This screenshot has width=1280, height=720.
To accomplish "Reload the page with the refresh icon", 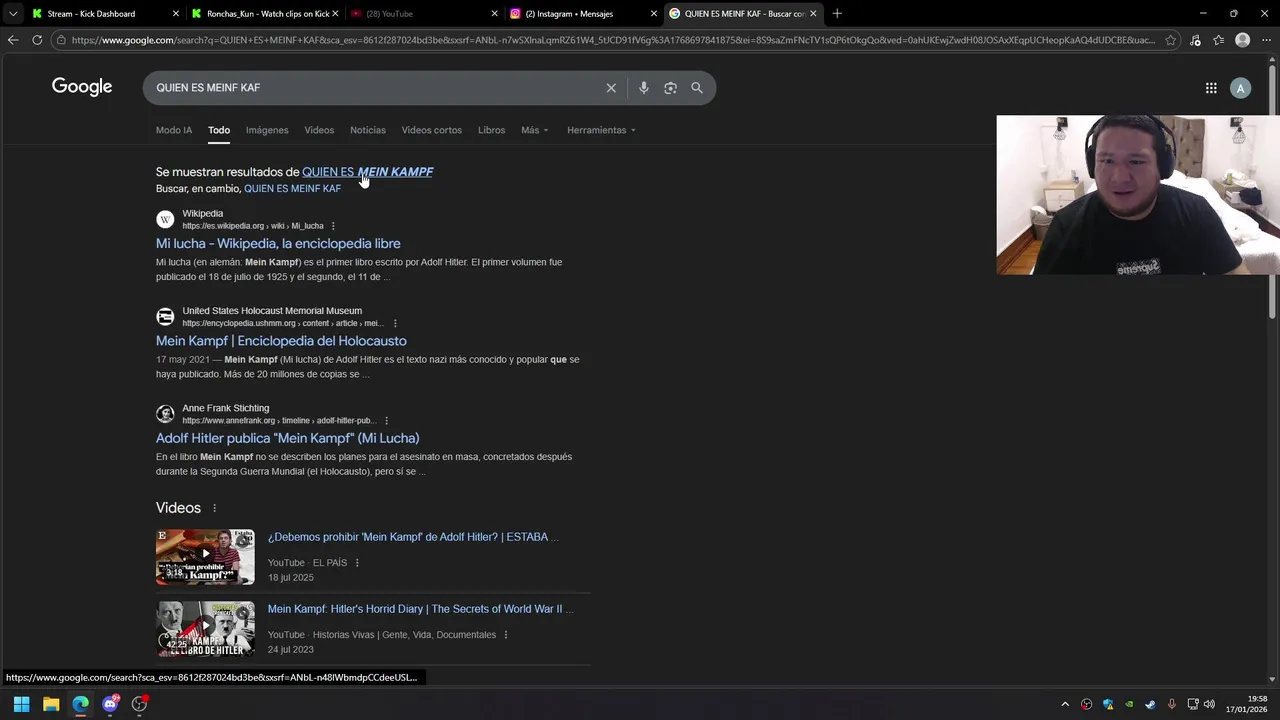I will (37, 40).
